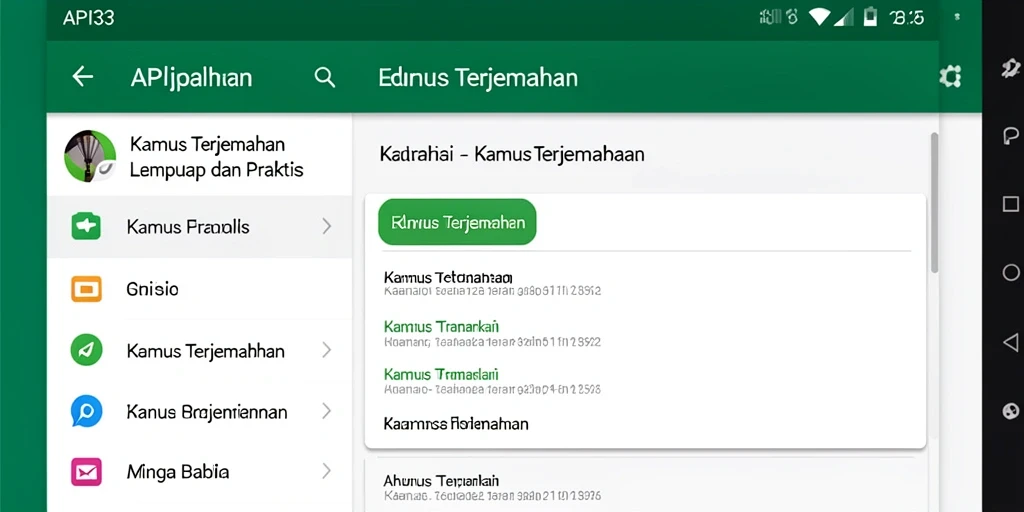The height and width of the screenshot is (512, 1024).
Task: Tap the orange Gnisio icon
Action: 86,289
